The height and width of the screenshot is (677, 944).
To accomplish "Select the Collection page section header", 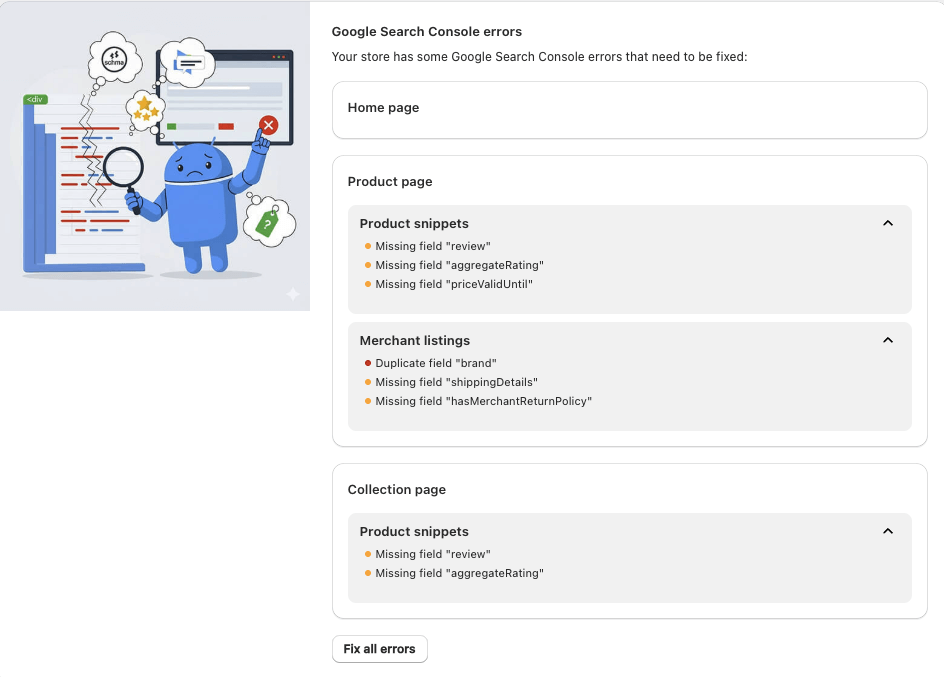I will (x=397, y=490).
